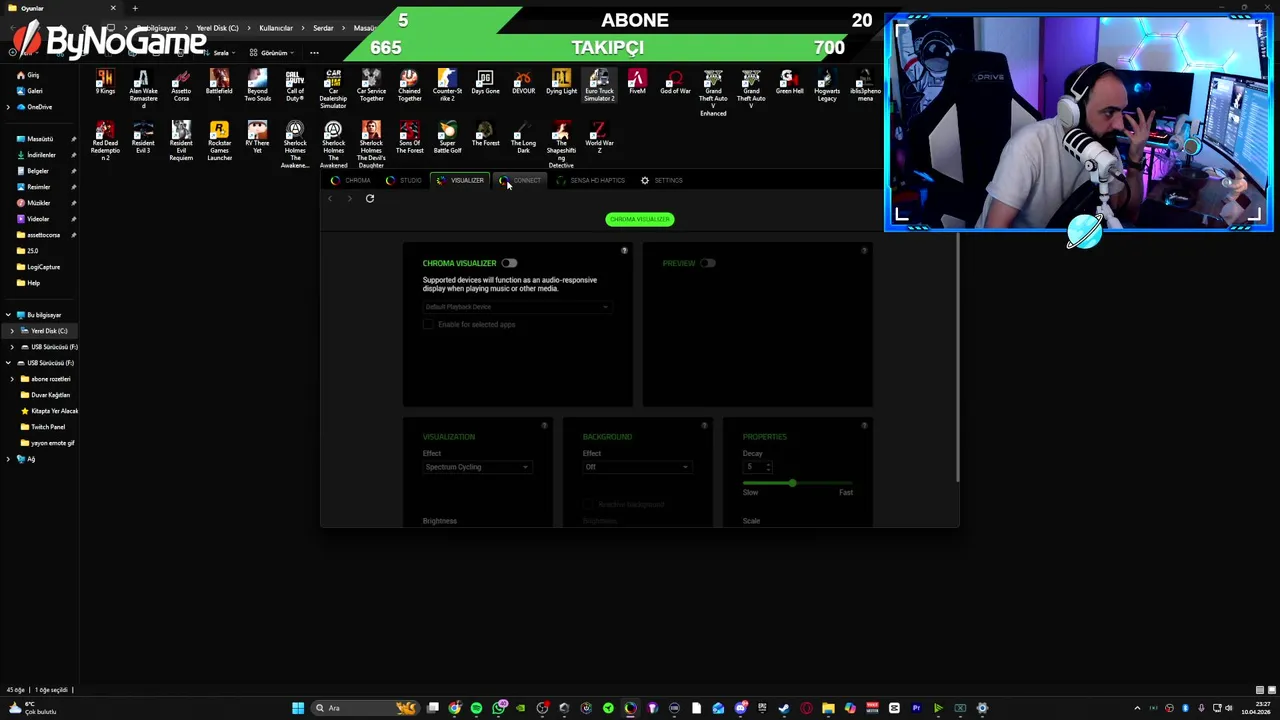Select the Sons Of The Forest shortcut
This screenshot has width=1280, height=720.
pyautogui.click(x=409, y=138)
